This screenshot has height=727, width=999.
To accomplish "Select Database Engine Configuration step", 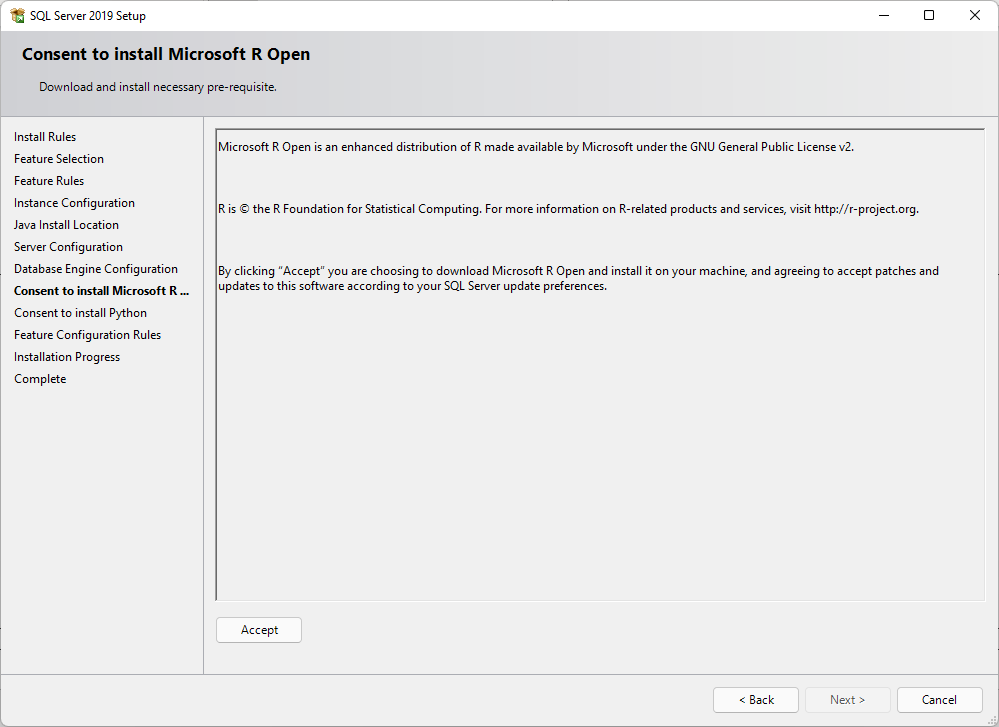I will click(x=96, y=269).
